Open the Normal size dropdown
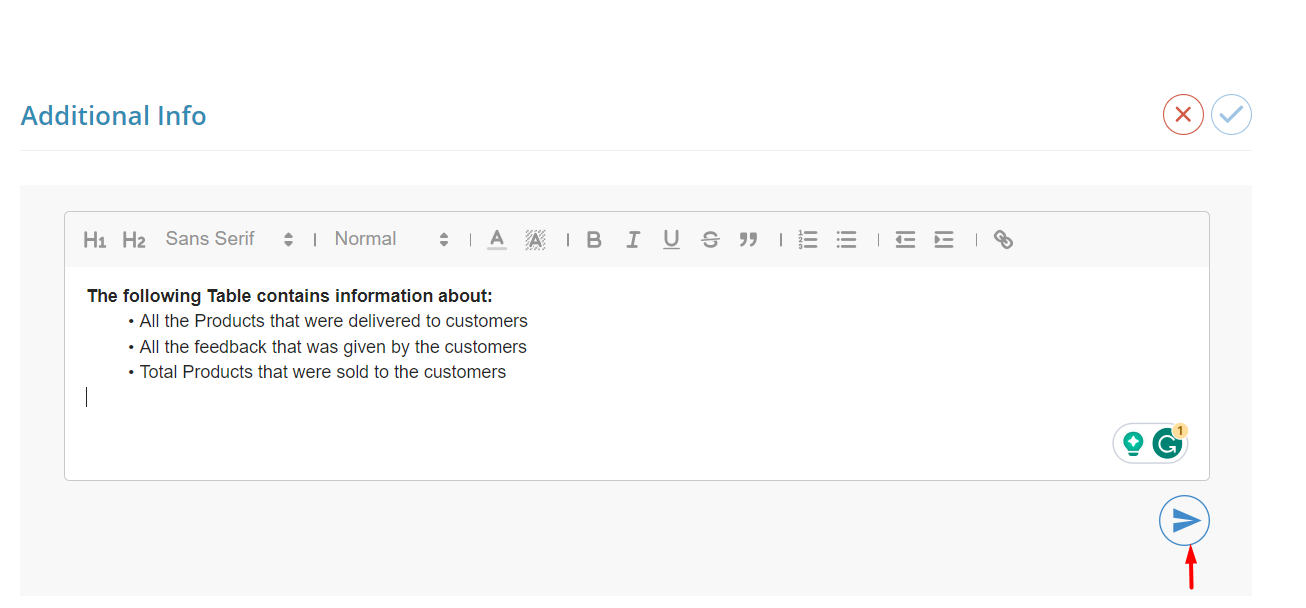The height and width of the screenshot is (608, 1306). click(x=392, y=239)
